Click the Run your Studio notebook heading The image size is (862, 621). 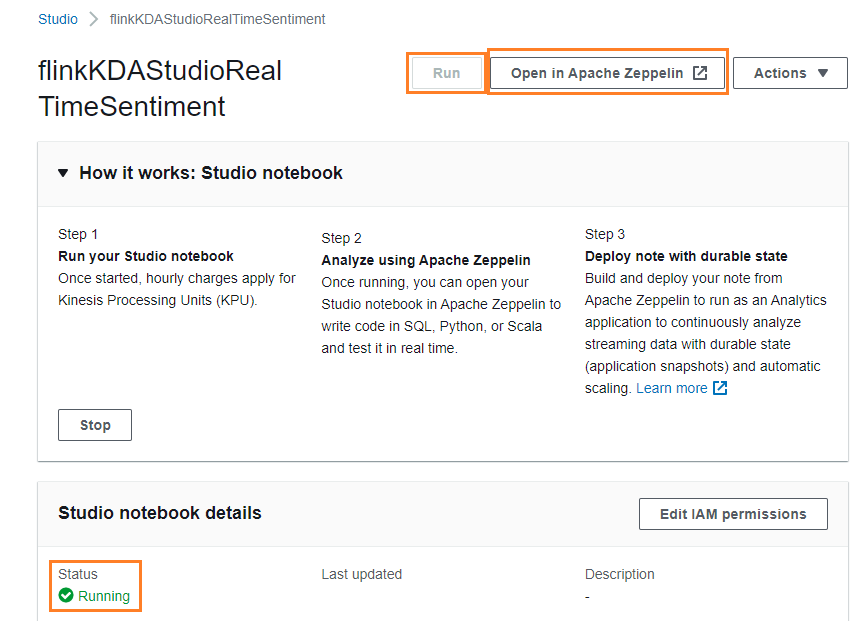point(146,256)
